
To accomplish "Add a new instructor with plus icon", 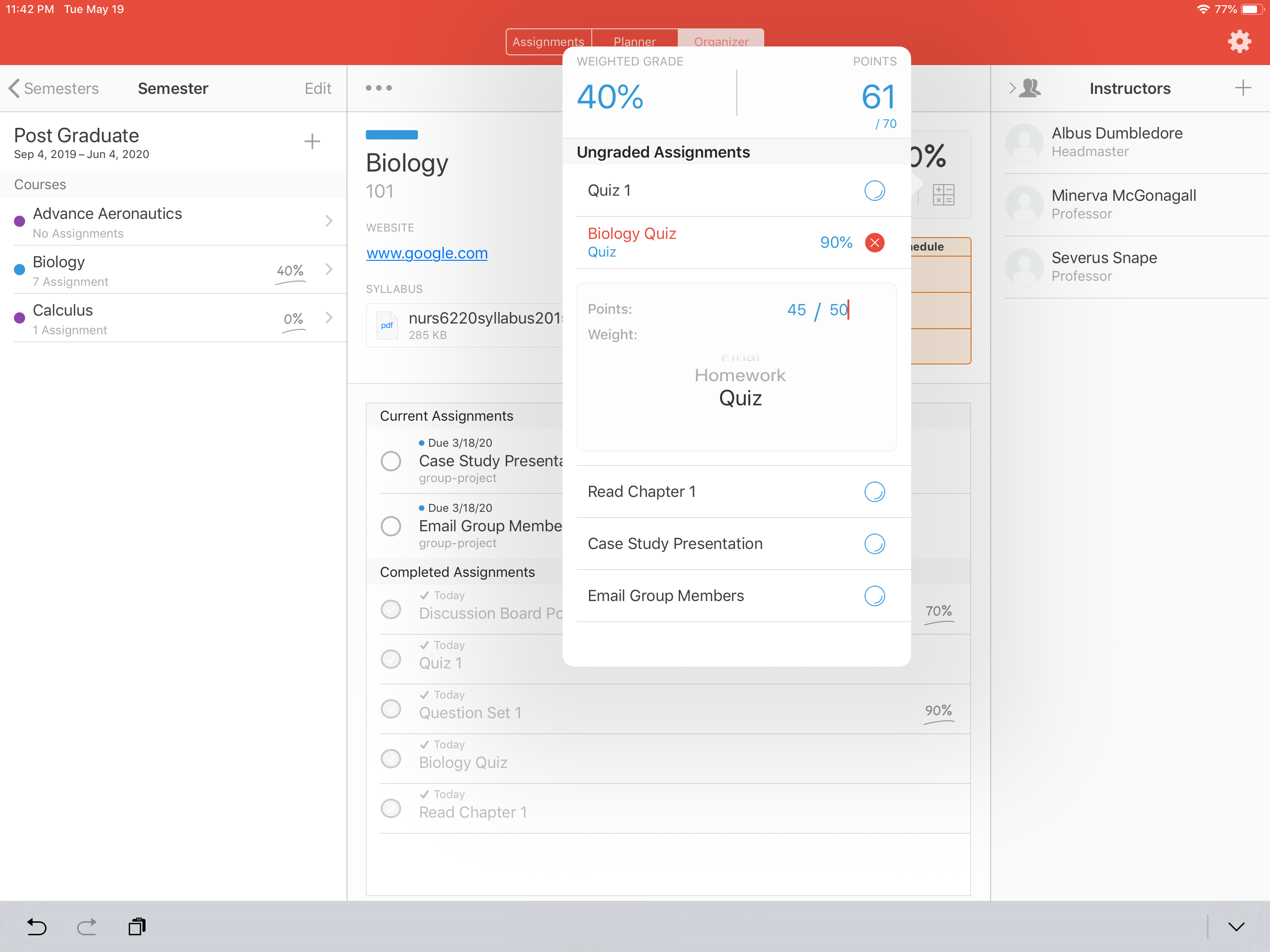I will [1243, 88].
